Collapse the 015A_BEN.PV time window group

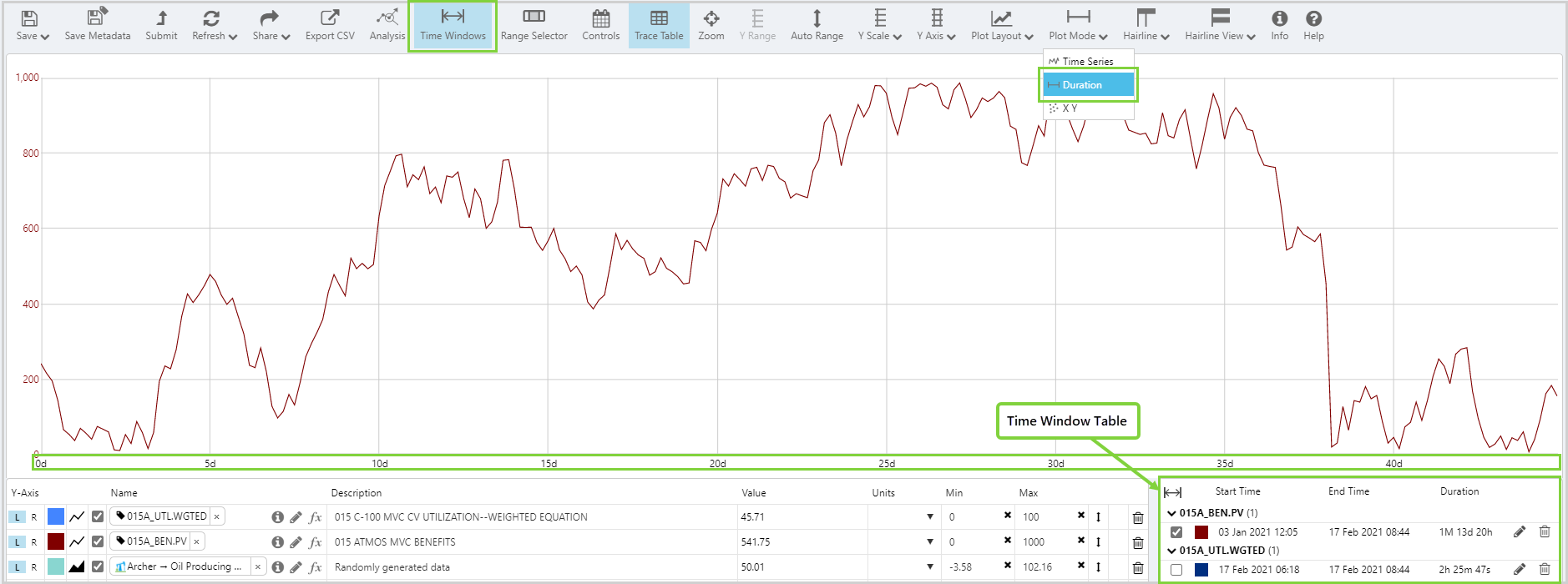click(1171, 513)
